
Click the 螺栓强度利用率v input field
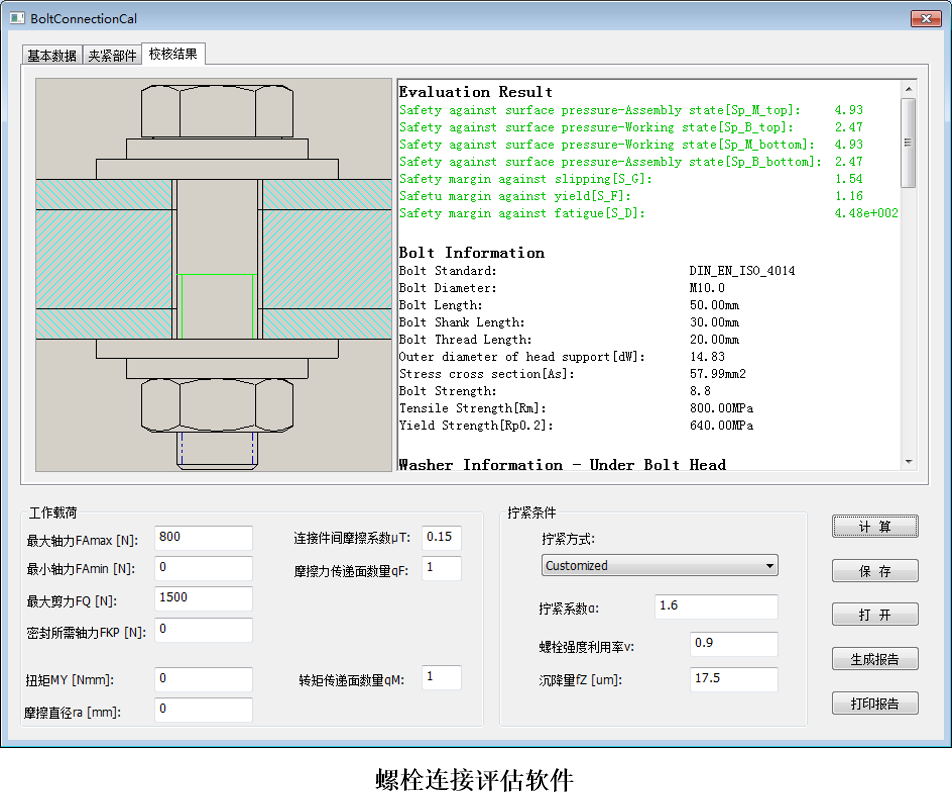click(x=734, y=644)
